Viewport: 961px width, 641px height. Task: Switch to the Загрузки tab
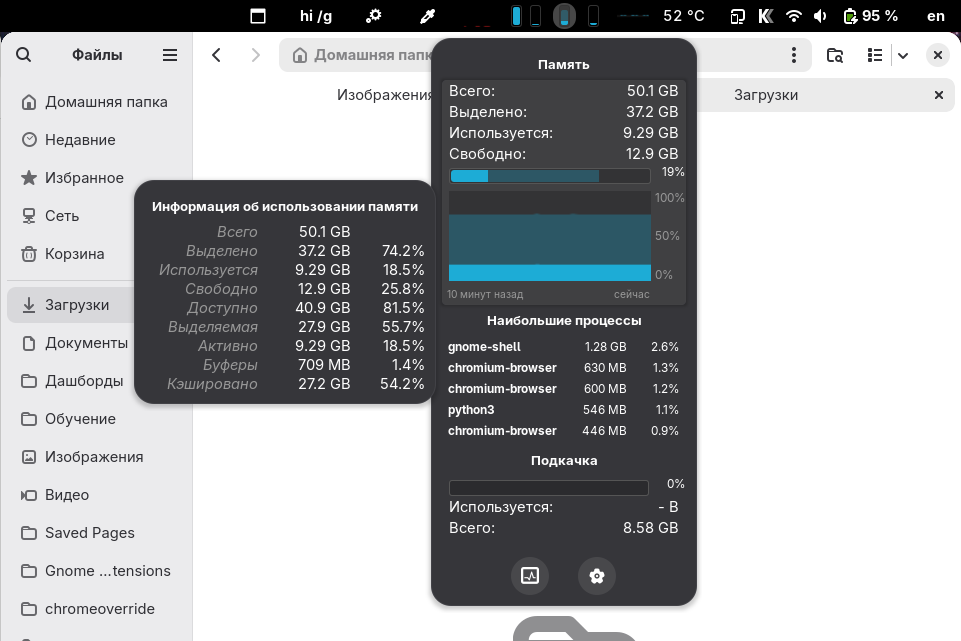[766, 95]
